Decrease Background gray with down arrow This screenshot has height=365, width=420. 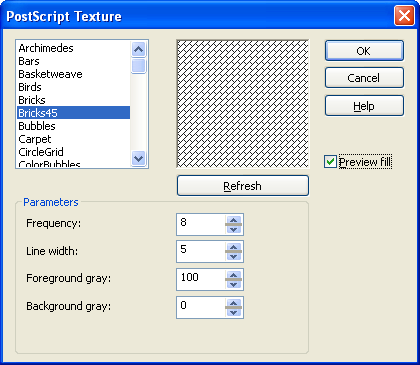[x=234, y=312]
